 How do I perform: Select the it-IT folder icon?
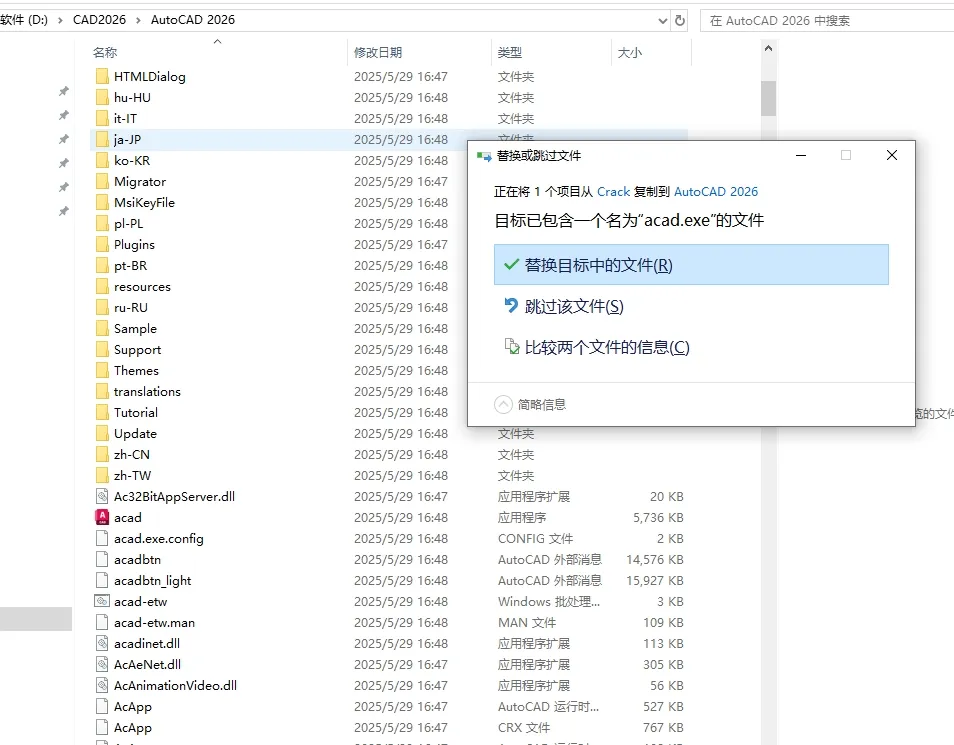point(102,118)
